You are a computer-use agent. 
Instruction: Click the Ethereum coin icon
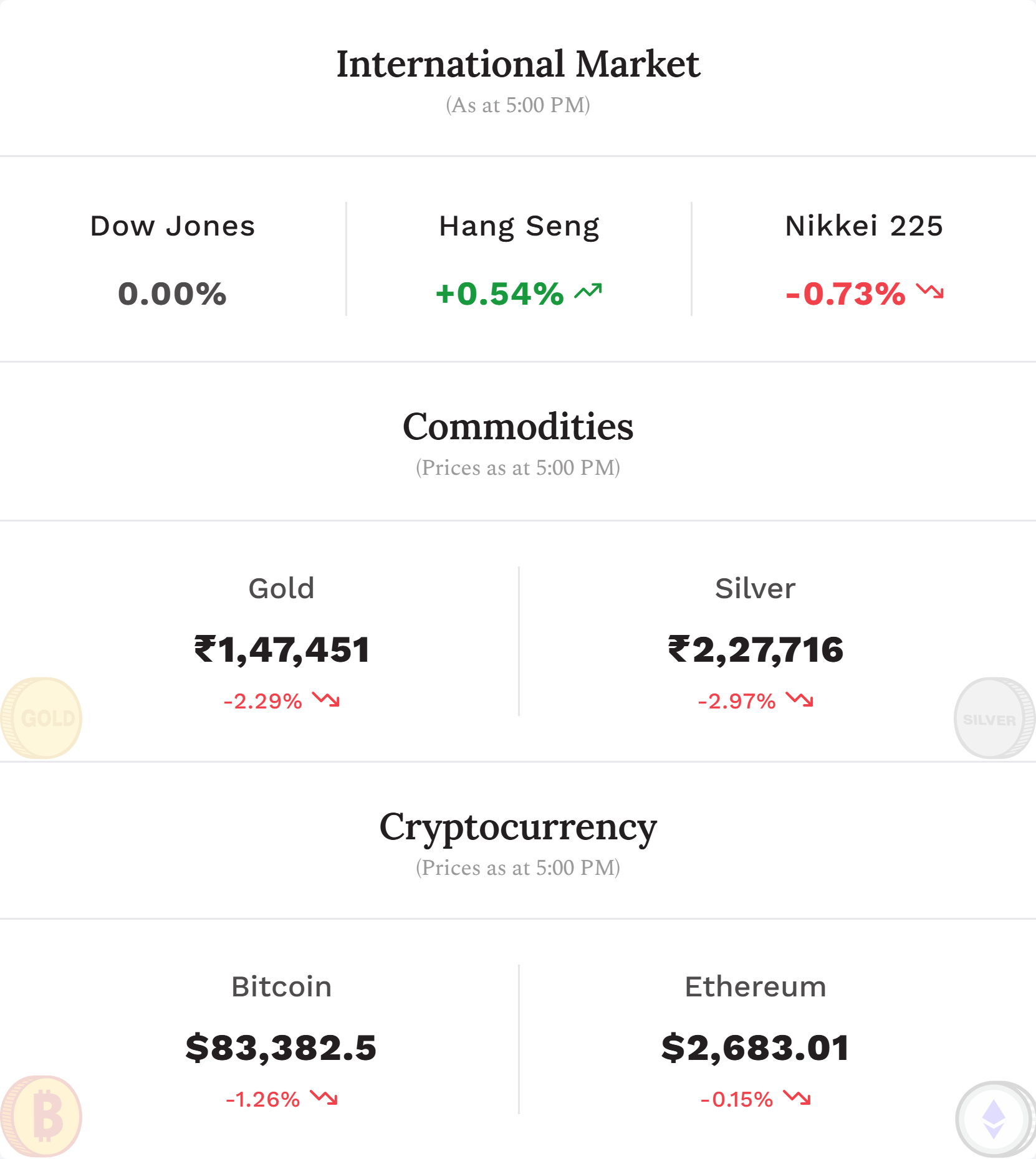[x=995, y=1118]
